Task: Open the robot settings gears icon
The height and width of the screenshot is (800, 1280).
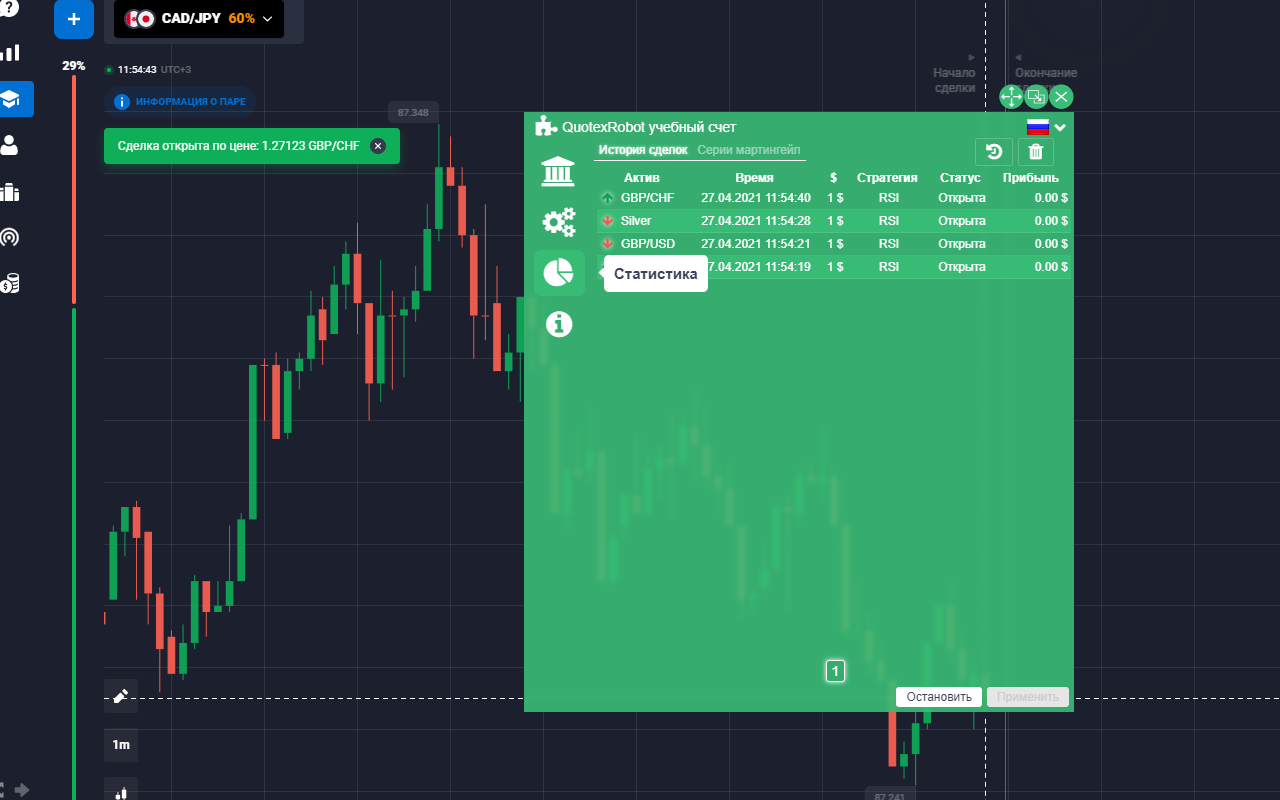Action: [x=558, y=222]
